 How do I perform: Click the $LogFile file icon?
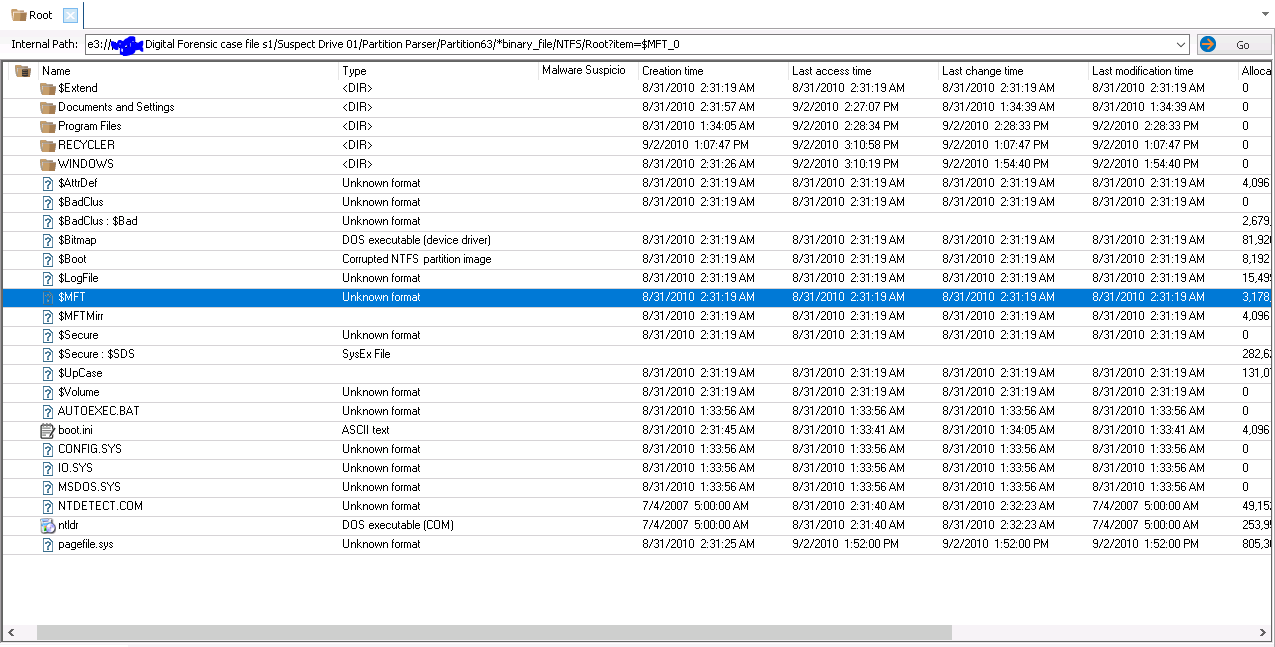coord(47,278)
